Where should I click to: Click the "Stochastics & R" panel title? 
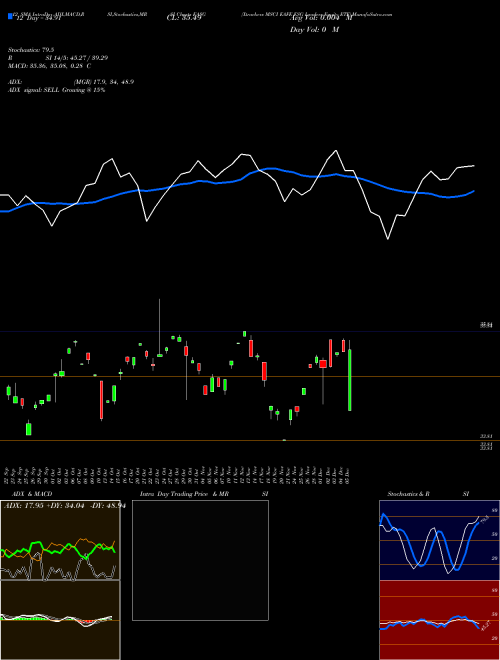click(x=408, y=494)
